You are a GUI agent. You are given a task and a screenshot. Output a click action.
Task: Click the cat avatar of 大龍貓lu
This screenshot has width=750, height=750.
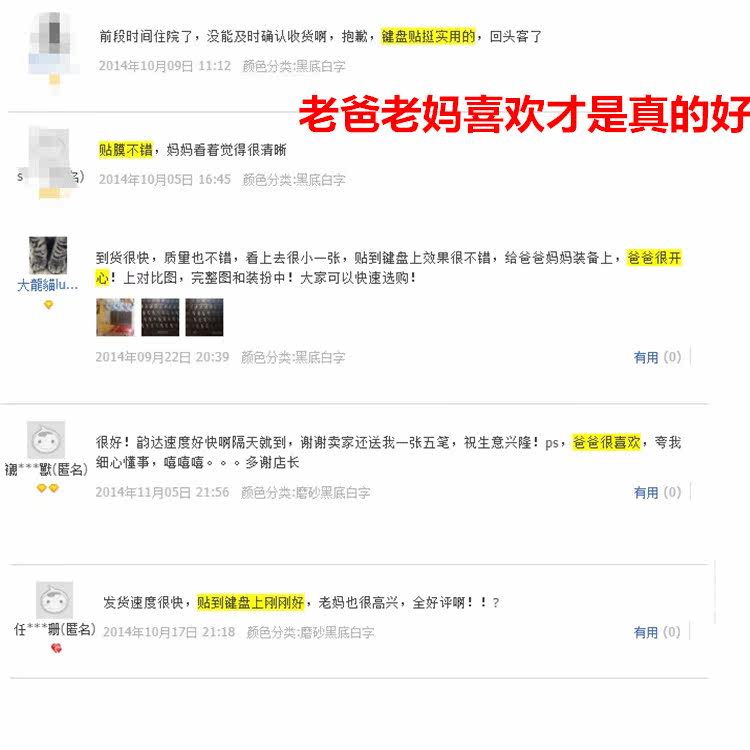48,255
